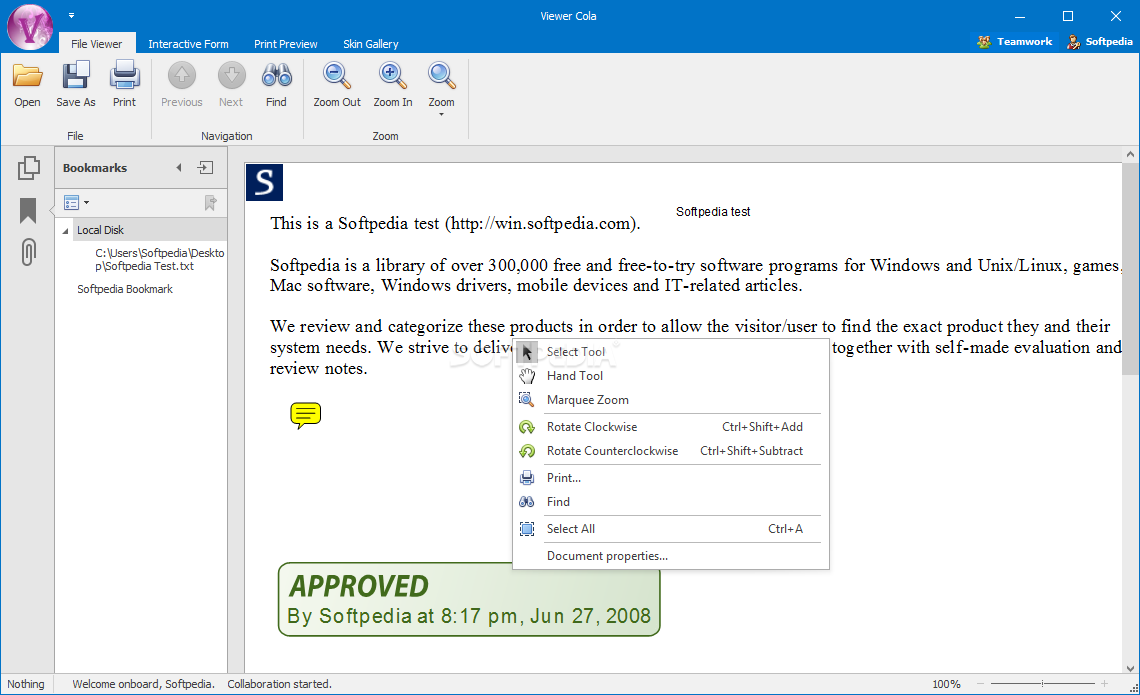1140x695 pixels.
Task: Click the Viewer Cola application logo
Action: 30,27
